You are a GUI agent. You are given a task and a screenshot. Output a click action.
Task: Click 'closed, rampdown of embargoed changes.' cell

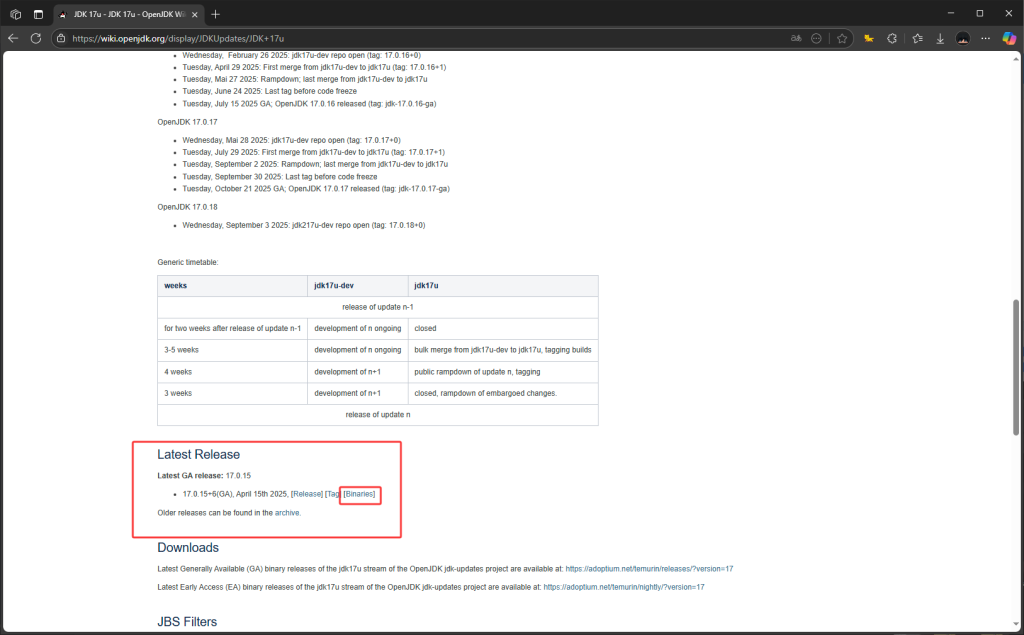(x=503, y=393)
